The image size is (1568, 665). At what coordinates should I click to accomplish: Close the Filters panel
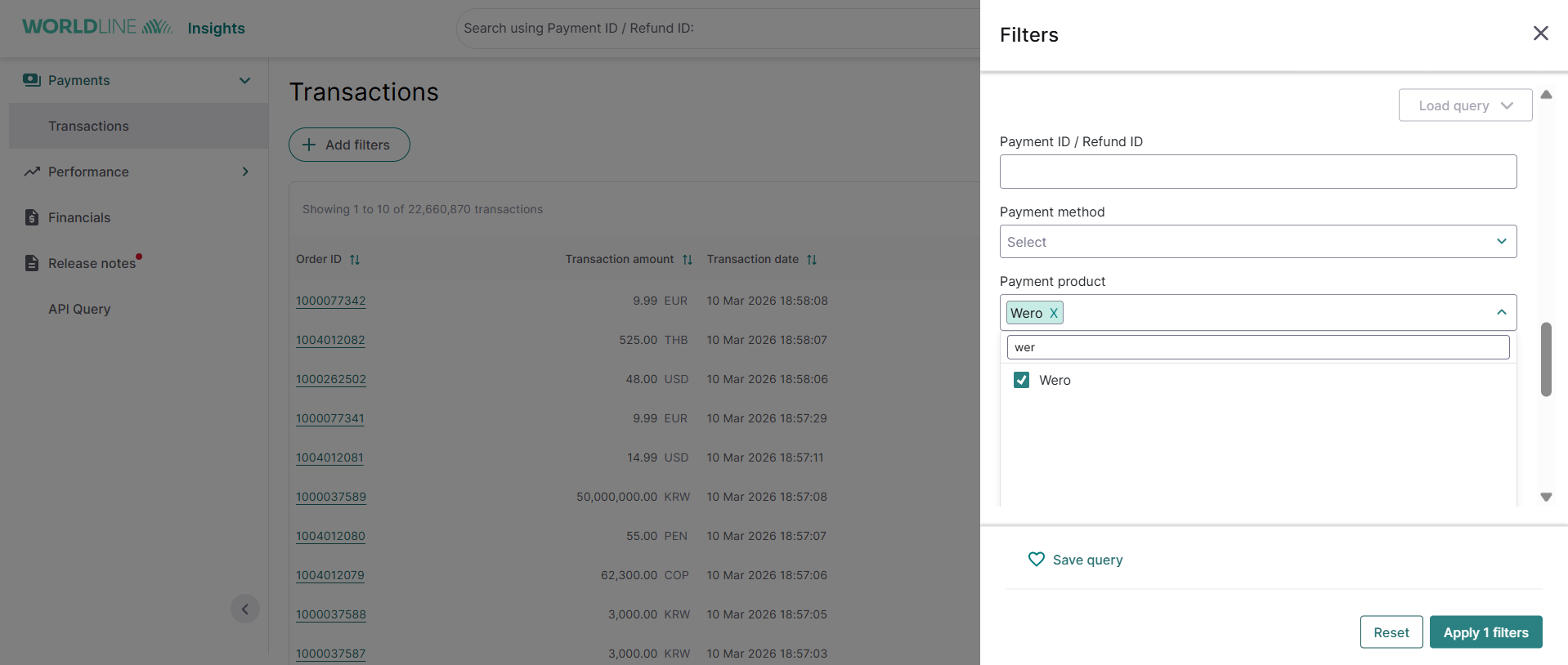(1540, 33)
